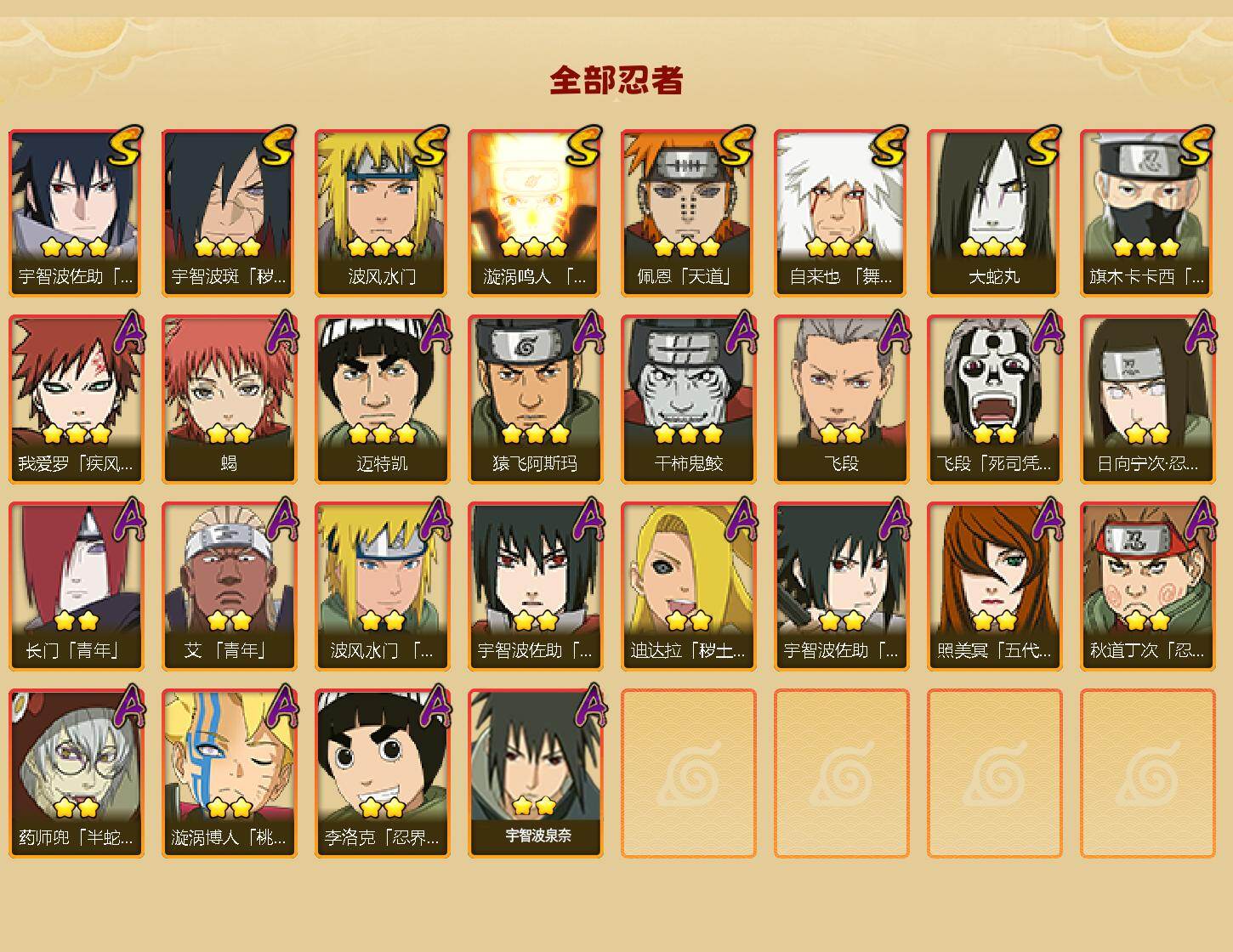Select the 自来也 ninja card
Image resolution: width=1233 pixels, height=952 pixels.
841,212
